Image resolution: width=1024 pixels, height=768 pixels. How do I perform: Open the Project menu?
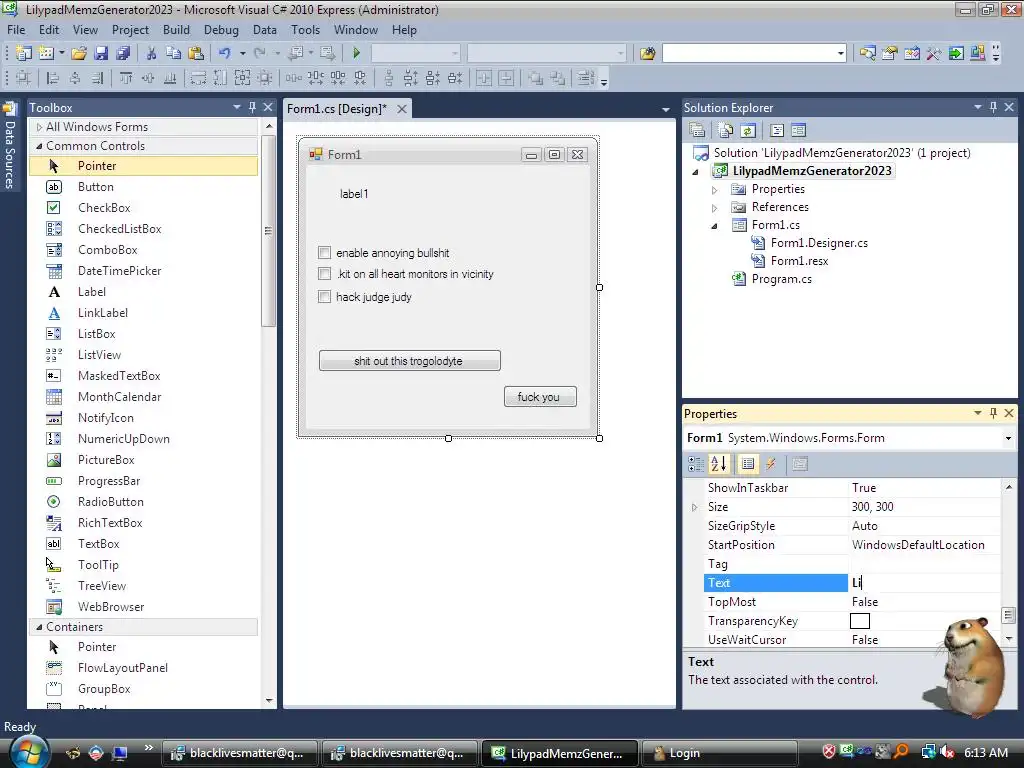coord(130,30)
